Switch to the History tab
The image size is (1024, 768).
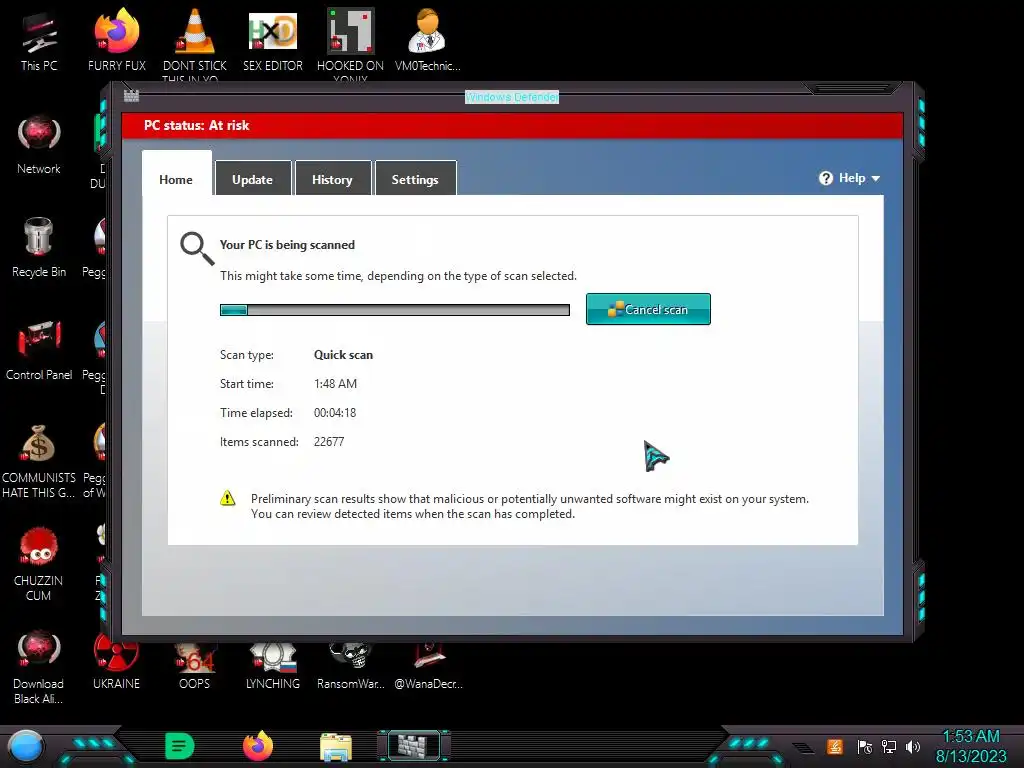point(332,178)
